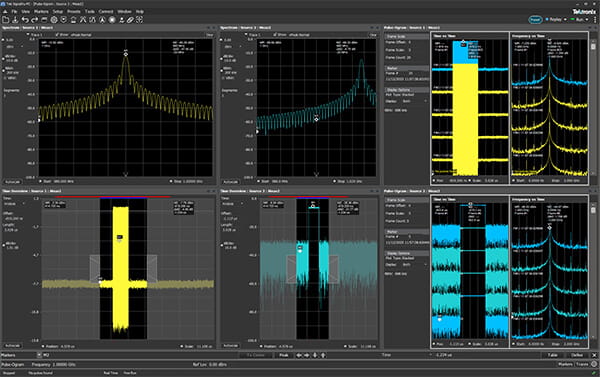
Task: Move marker left with left arrow icon
Action: [299, 355]
